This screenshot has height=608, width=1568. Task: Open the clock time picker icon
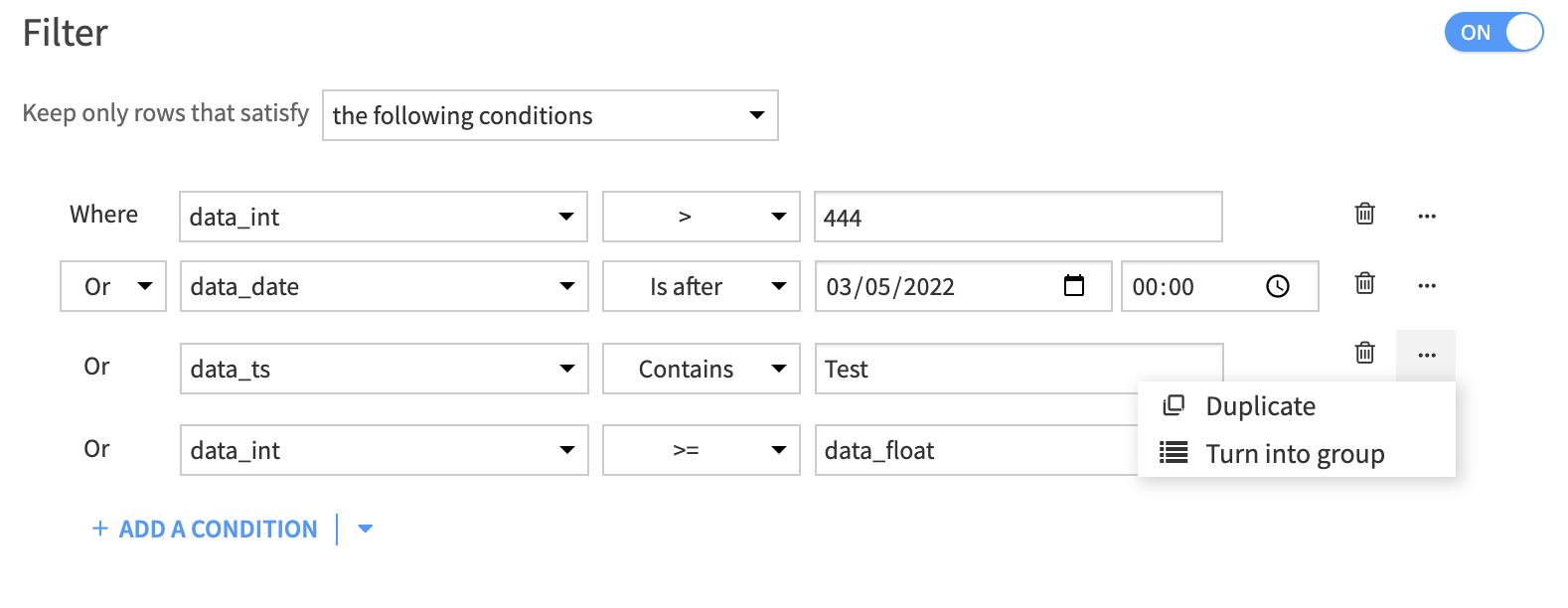point(1278,286)
